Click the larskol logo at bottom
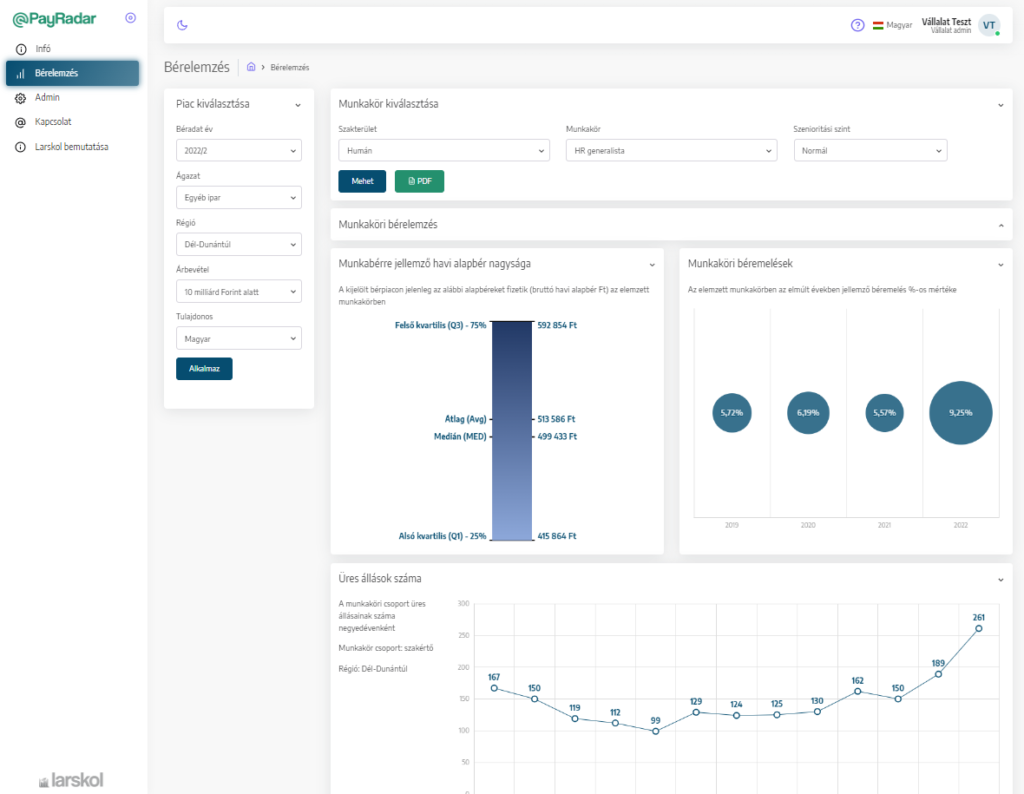 click(x=70, y=779)
